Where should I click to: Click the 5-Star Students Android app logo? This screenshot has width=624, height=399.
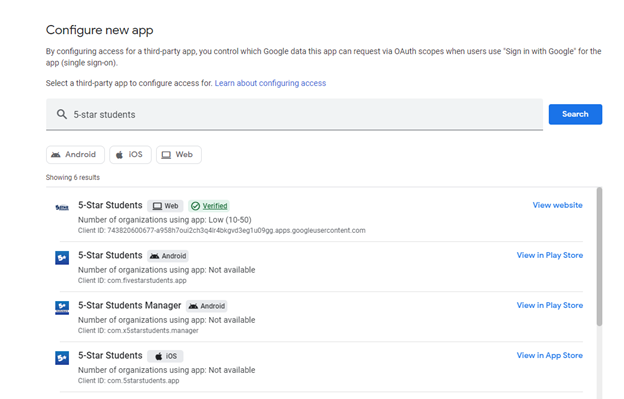tap(62, 257)
